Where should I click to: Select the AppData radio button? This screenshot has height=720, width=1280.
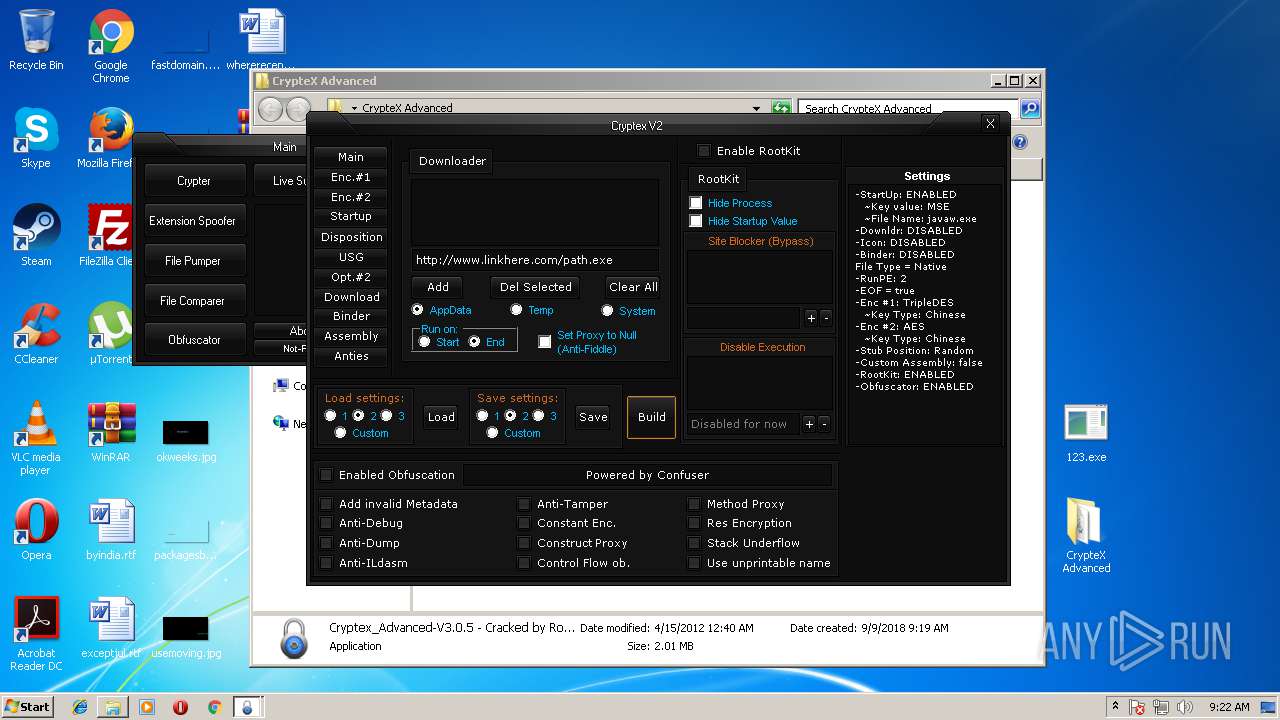pyautogui.click(x=418, y=310)
